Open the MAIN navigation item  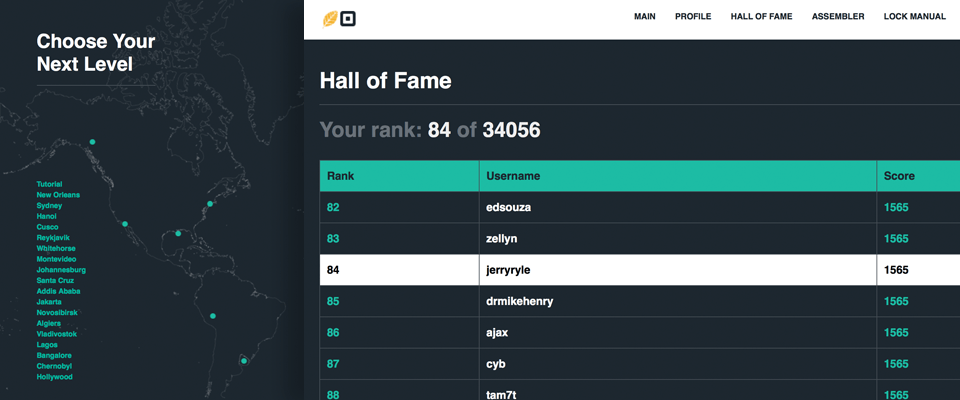(x=645, y=17)
